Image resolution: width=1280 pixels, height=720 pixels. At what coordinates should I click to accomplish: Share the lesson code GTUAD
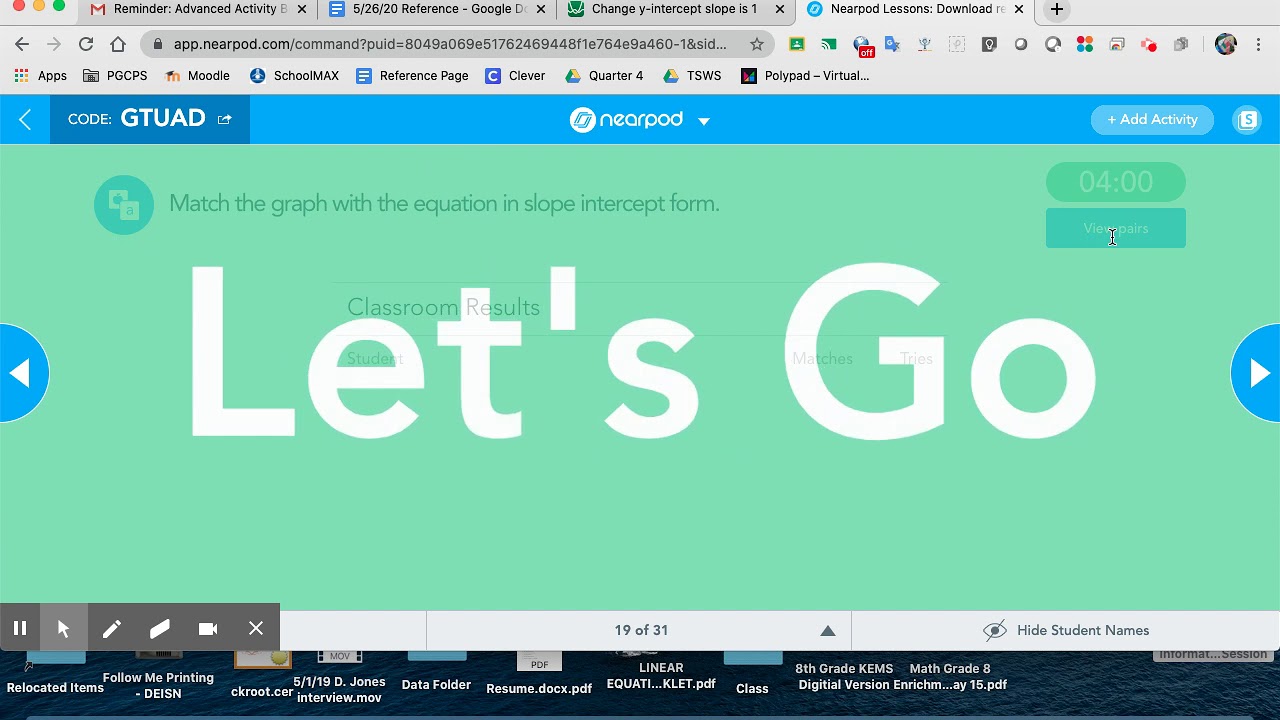pyautogui.click(x=225, y=119)
